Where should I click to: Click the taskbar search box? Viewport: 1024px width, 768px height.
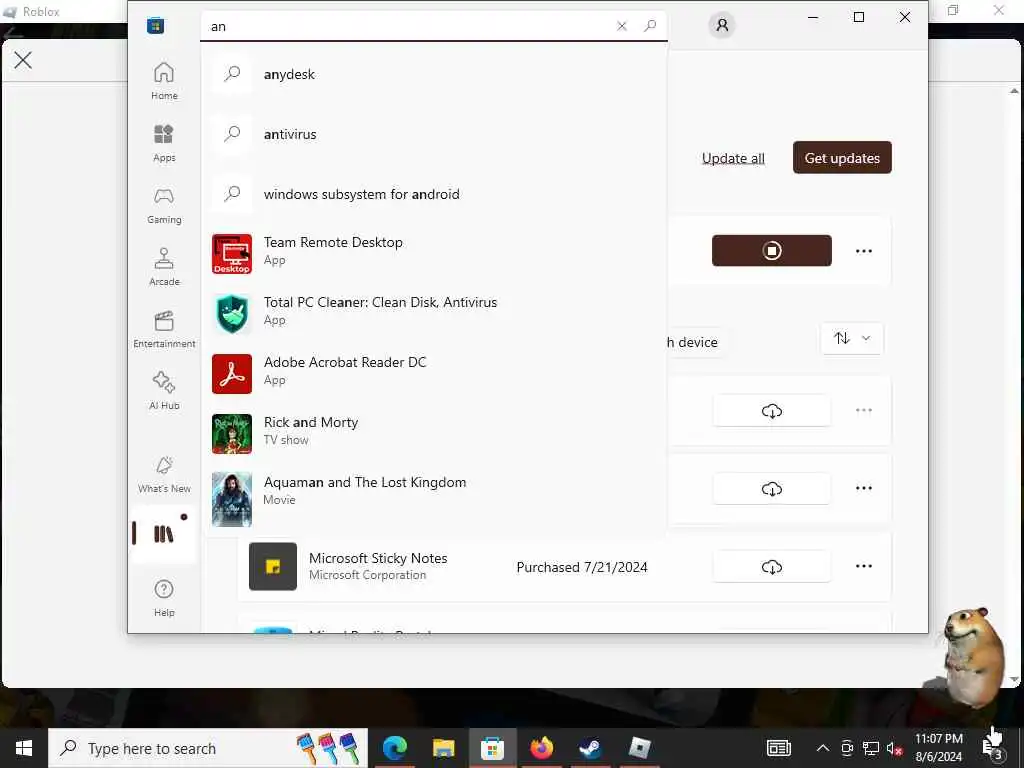click(x=208, y=748)
